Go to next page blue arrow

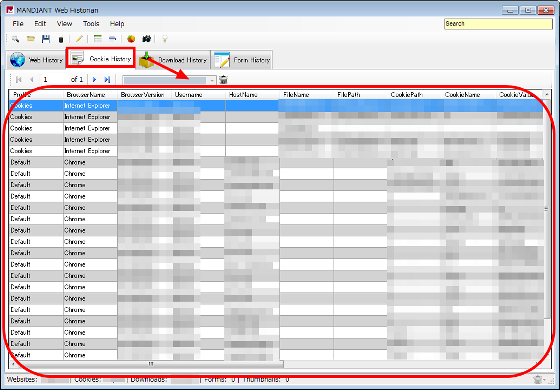[94, 79]
